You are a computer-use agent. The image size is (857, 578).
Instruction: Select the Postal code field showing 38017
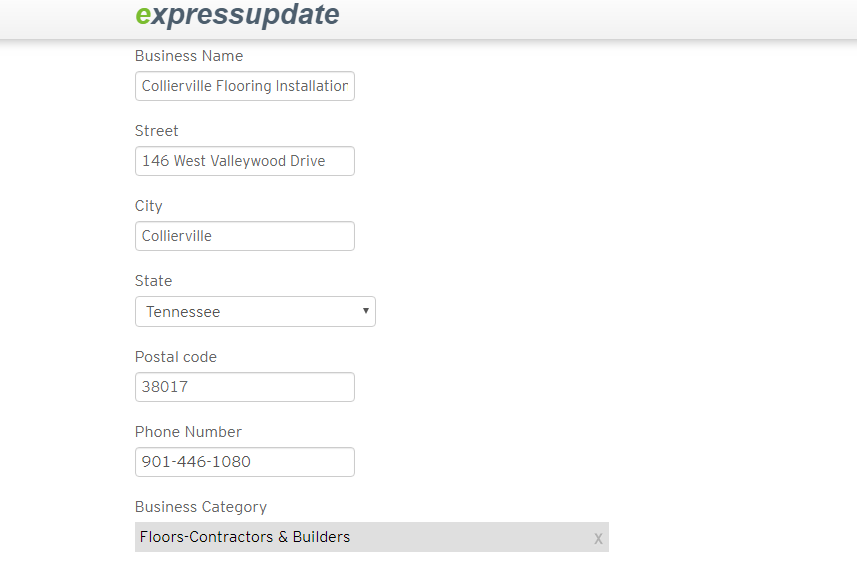245,387
